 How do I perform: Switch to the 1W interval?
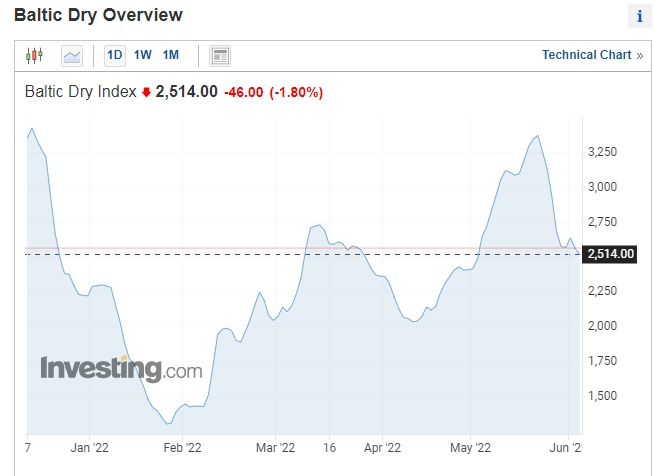[x=143, y=55]
